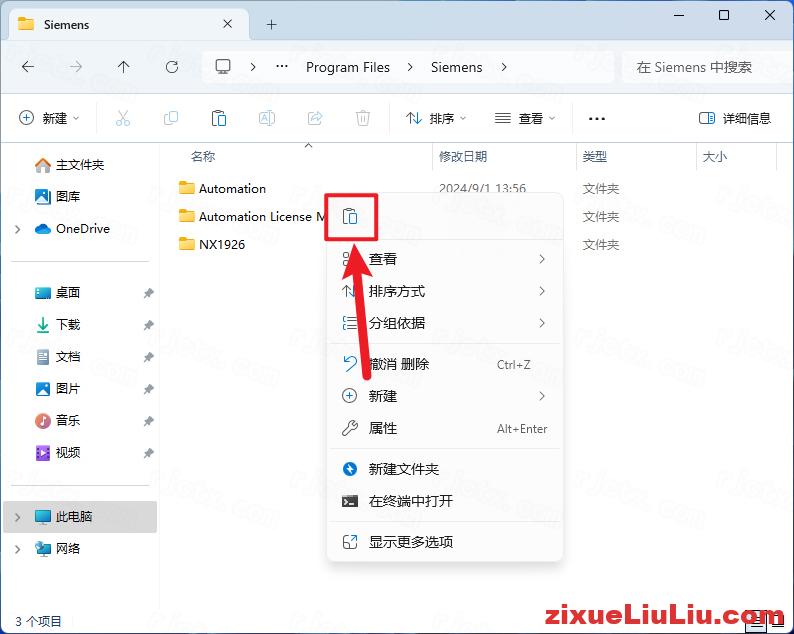Image resolution: width=794 pixels, height=634 pixels.
Task: Choose 属性 properties in context menu
Action: click(445, 428)
